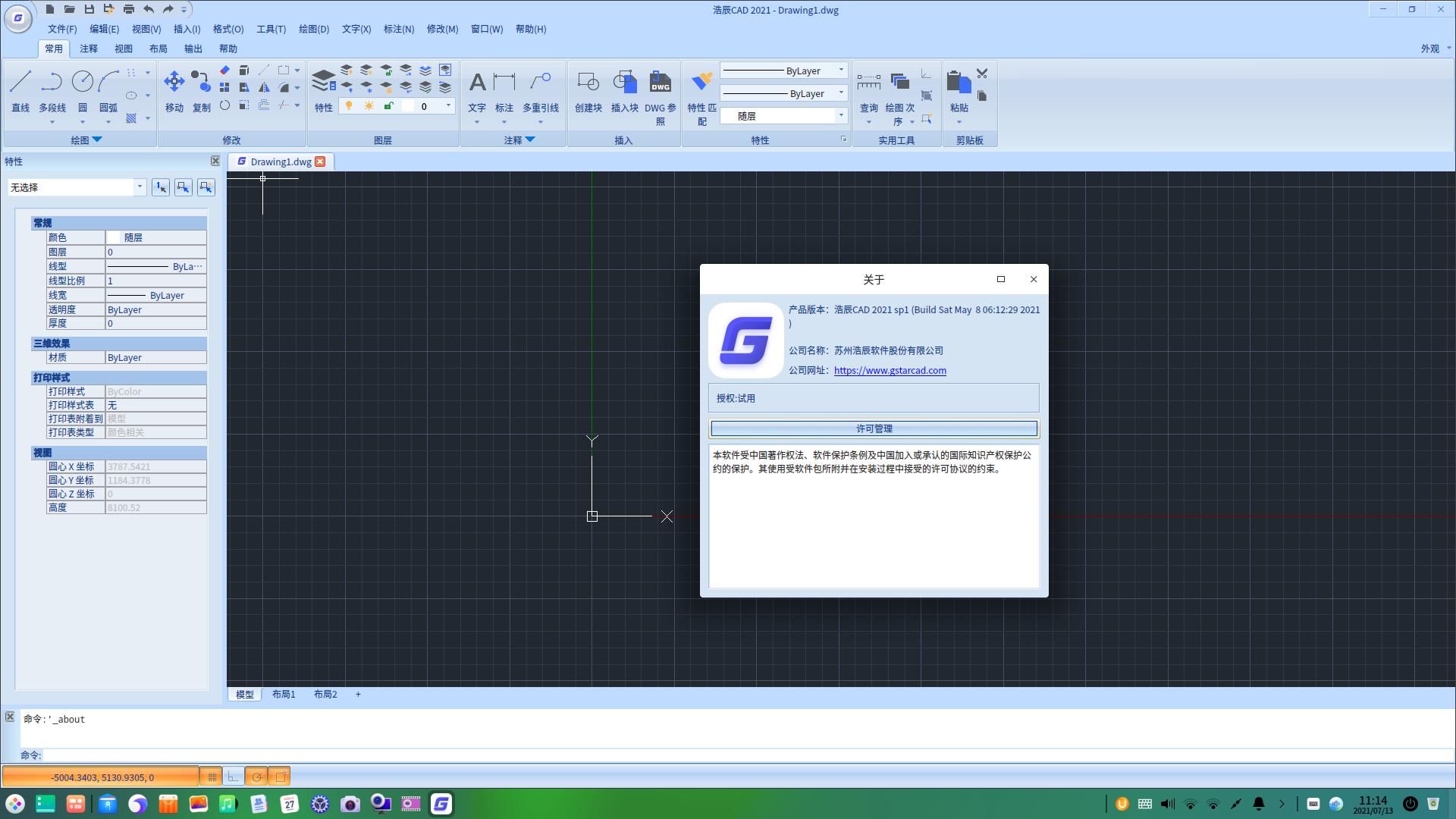Click the 颜色 随层 color swatch in properties

pos(113,237)
